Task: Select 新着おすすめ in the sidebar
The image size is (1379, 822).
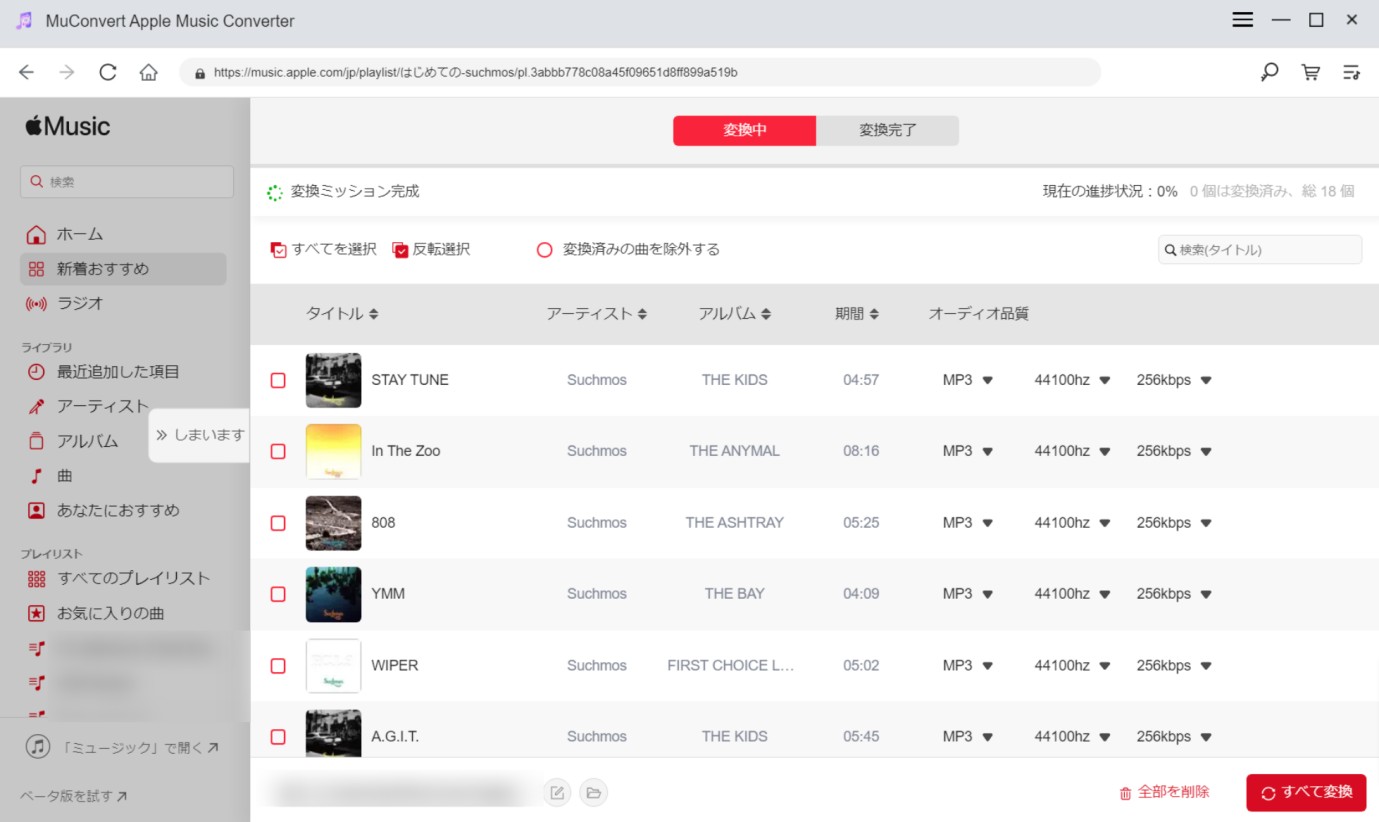Action: click(123, 269)
